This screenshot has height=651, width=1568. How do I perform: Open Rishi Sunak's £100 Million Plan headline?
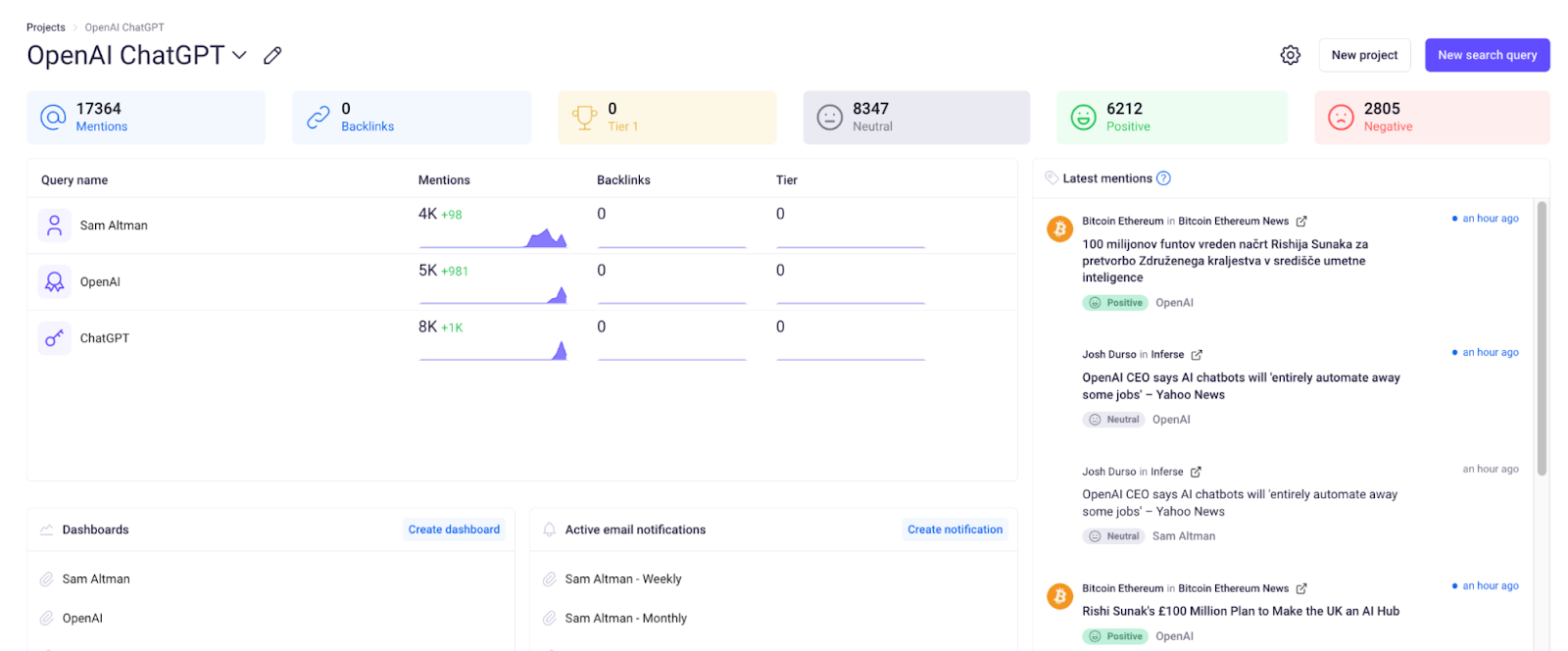pyautogui.click(x=1241, y=611)
